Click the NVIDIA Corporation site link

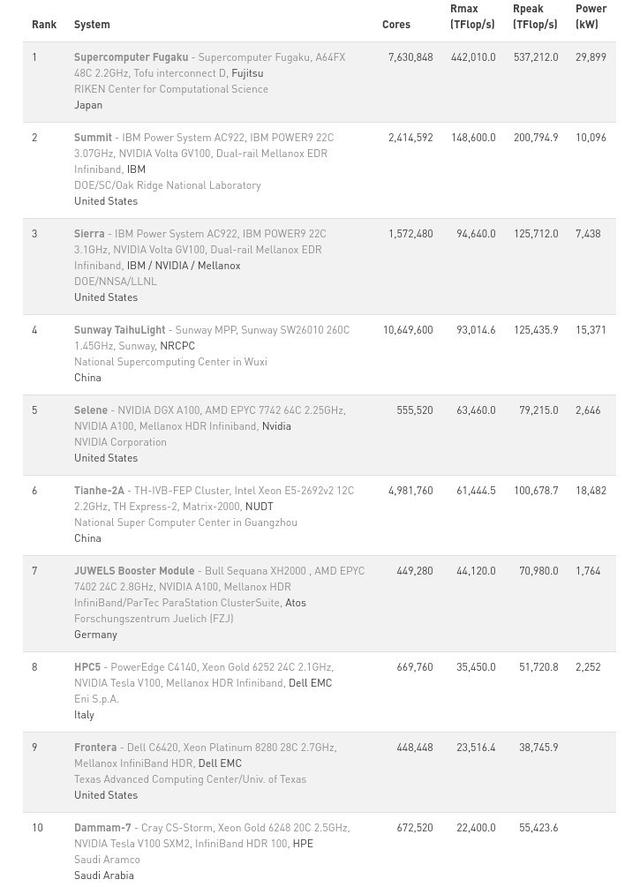[x=120, y=442]
